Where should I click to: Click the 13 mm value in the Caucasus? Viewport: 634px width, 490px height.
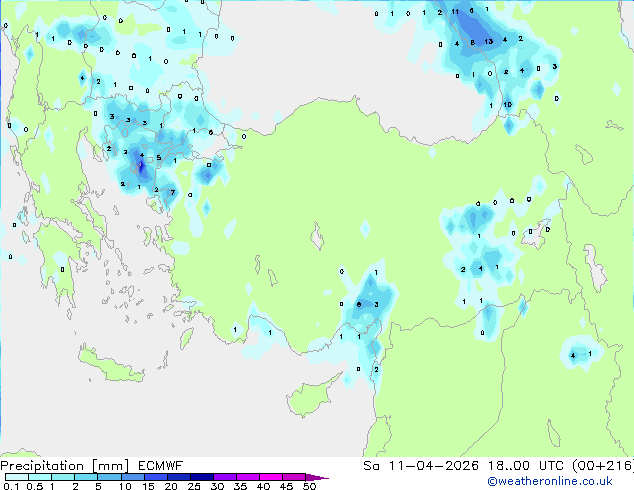(x=488, y=41)
